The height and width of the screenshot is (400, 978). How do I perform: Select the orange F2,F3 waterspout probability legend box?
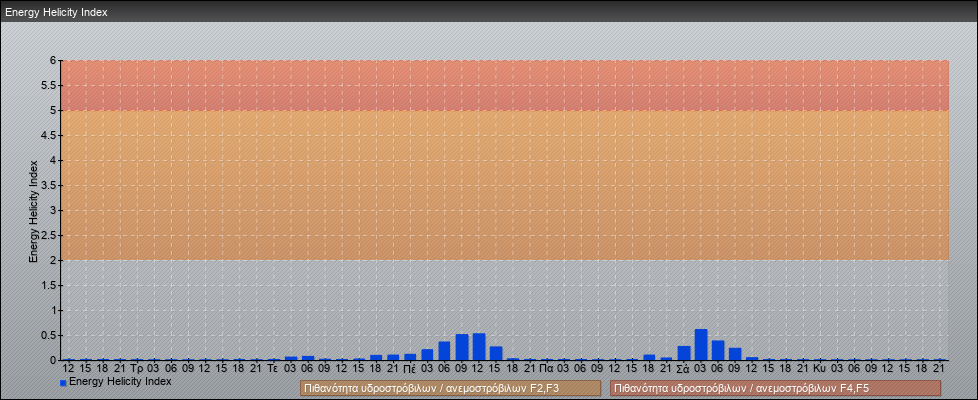[x=450, y=388]
